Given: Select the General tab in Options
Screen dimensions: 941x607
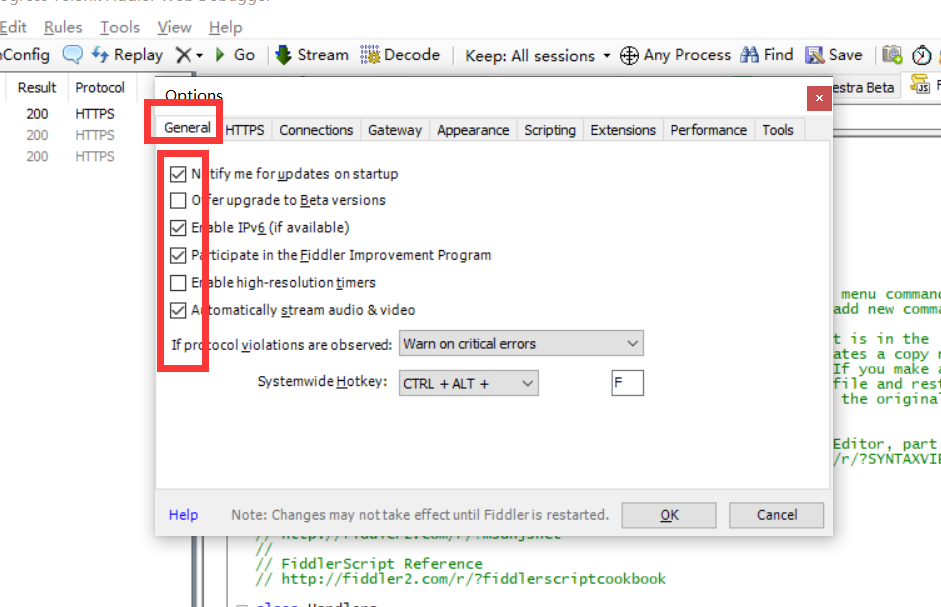Looking at the screenshot, I should [x=187, y=127].
